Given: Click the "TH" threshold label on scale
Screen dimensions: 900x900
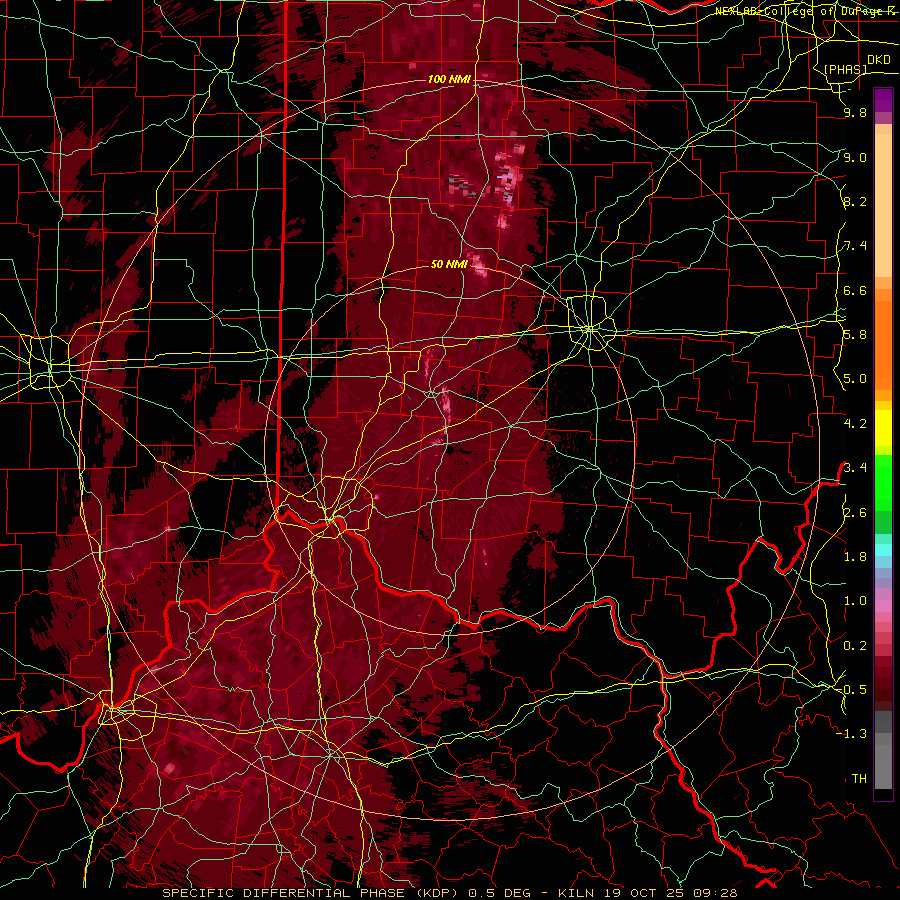Looking at the screenshot, I should coord(859,779).
